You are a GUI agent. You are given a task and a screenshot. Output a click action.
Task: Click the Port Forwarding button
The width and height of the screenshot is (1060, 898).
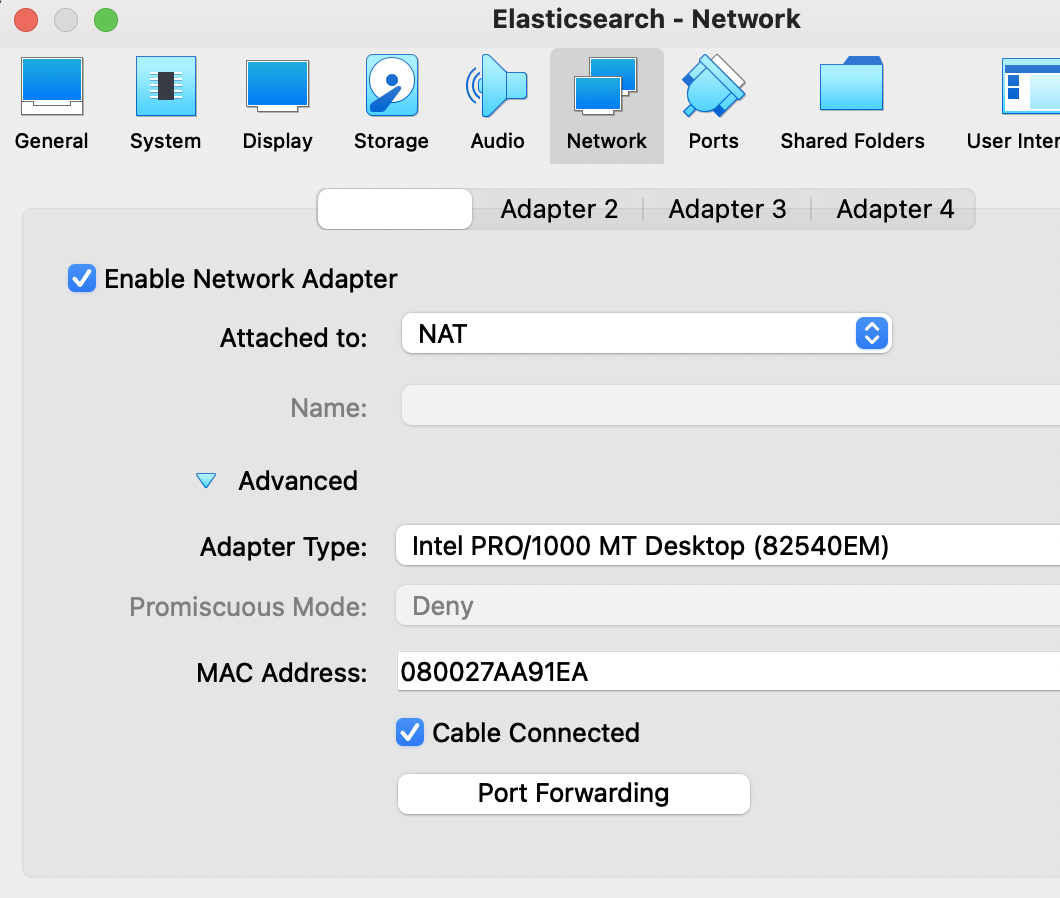(573, 793)
